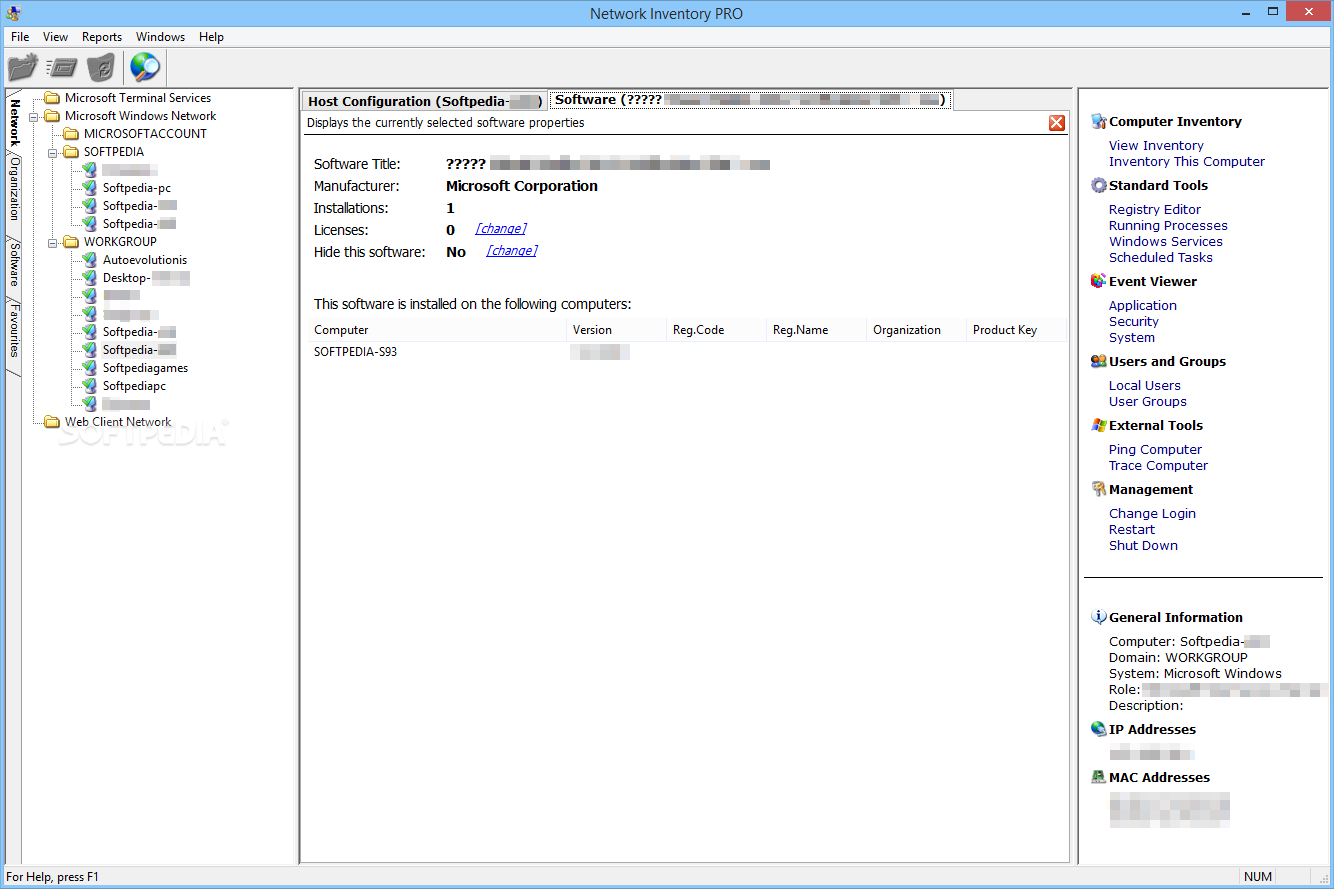Click change link next to Hide this software
The image size is (1334, 889).
click(x=512, y=251)
